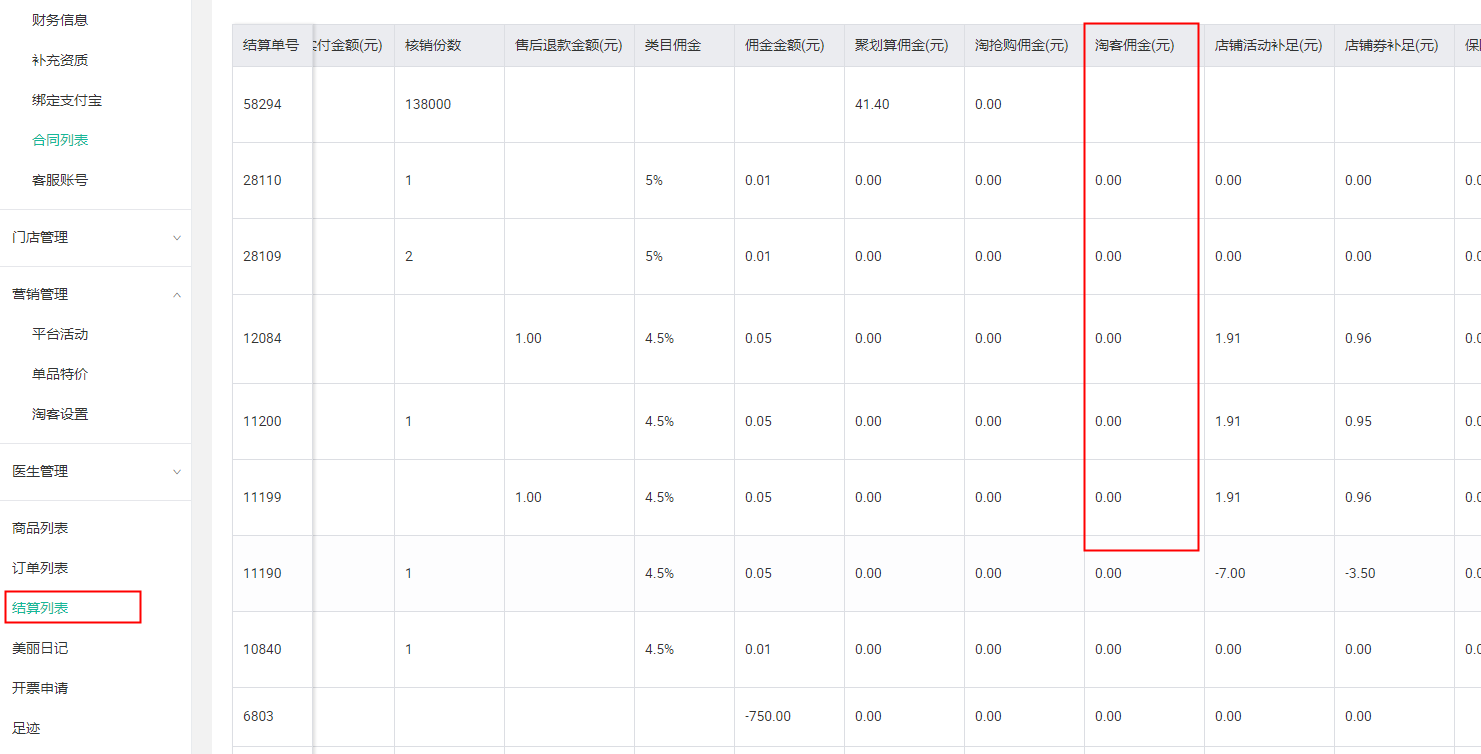Select settlement number 12084

point(262,338)
